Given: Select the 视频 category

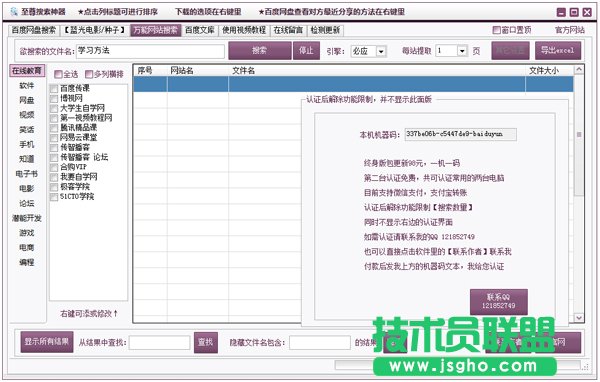Looking at the screenshot, I should (x=27, y=115).
